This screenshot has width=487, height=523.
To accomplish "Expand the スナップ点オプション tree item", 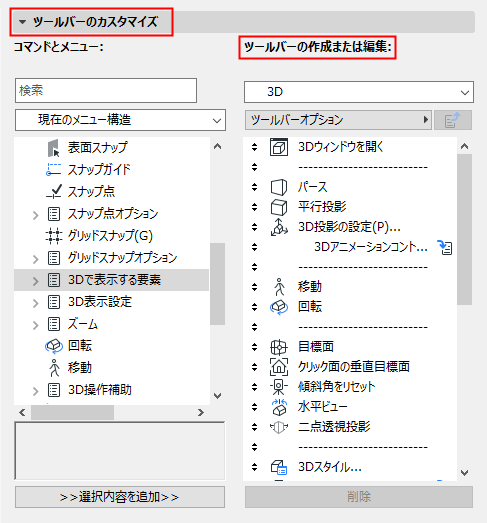I will point(36,215).
